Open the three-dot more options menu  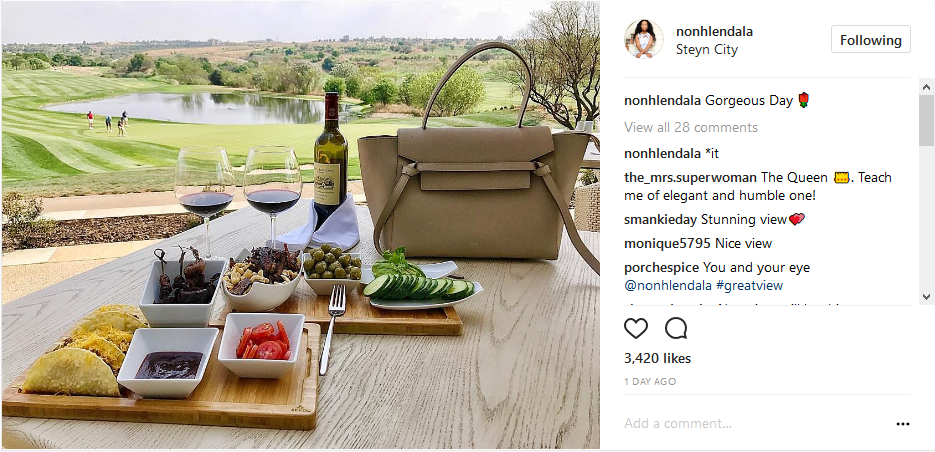coord(903,424)
